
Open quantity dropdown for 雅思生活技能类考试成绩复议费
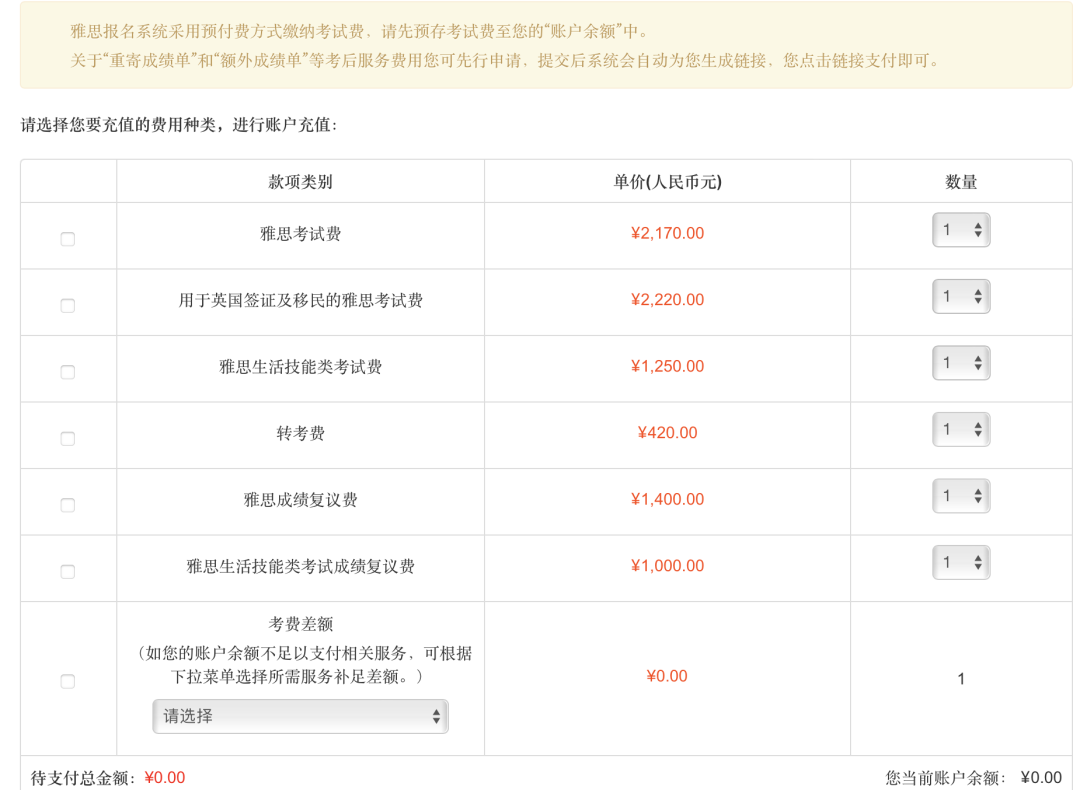(961, 562)
